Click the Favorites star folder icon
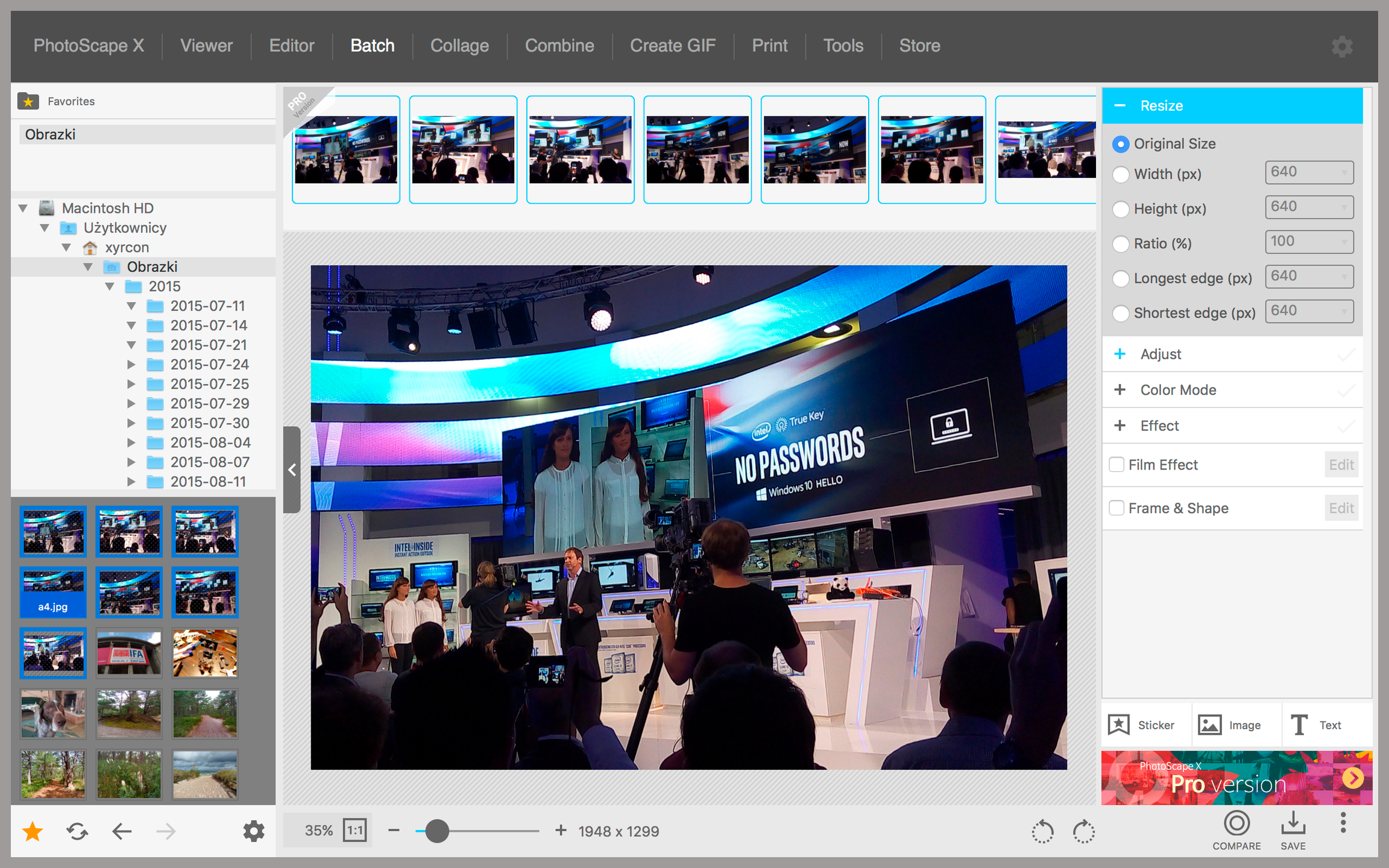The width and height of the screenshot is (1389, 868). (x=28, y=101)
